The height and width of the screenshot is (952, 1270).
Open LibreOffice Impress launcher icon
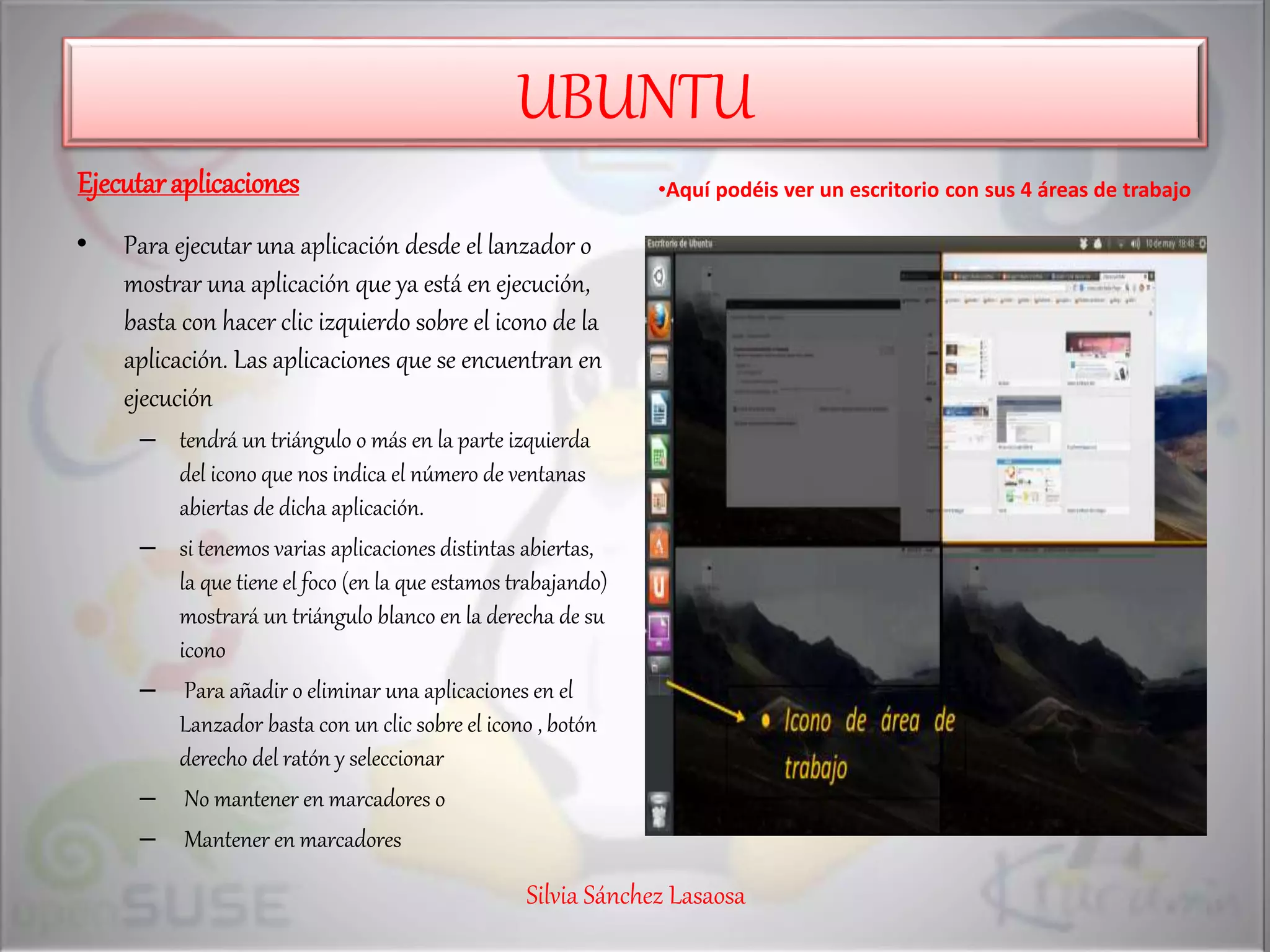(659, 498)
